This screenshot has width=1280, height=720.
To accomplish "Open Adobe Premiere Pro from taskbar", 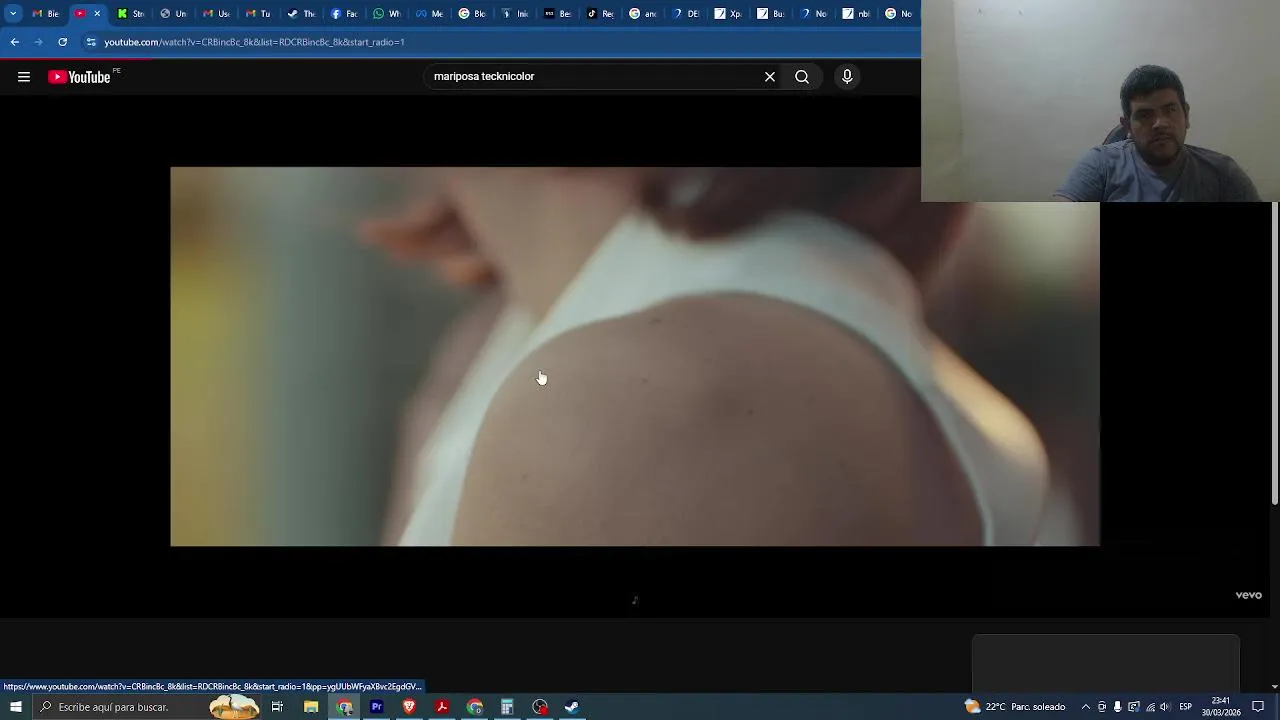I will (377, 707).
